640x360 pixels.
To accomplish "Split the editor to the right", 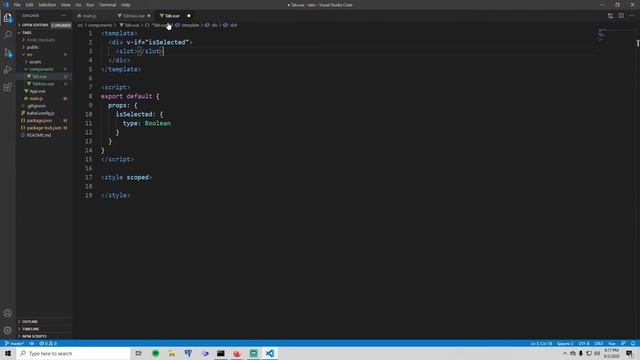I will [621, 16].
